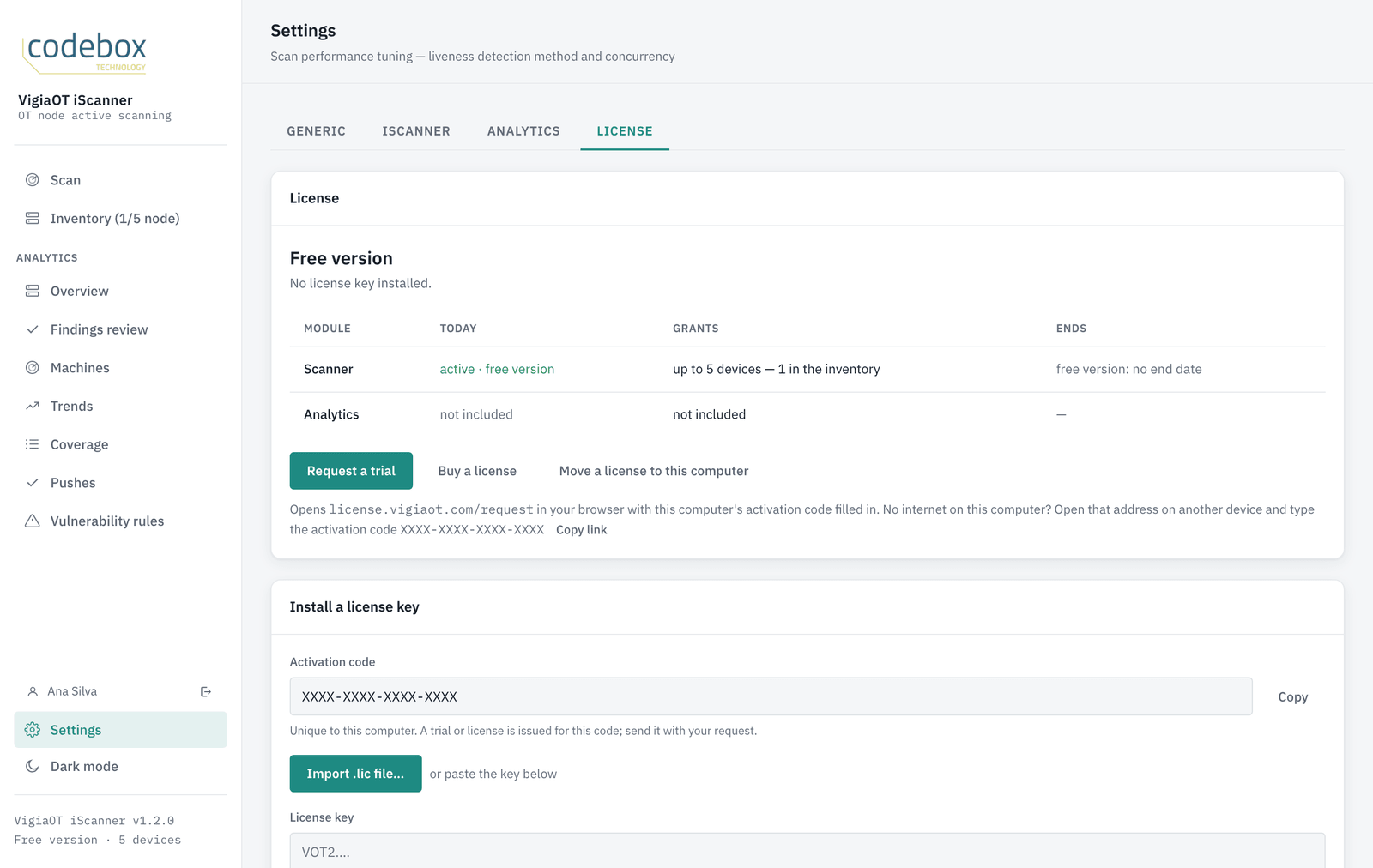Click the Inventory server icon

pyautogui.click(x=33, y=219)
